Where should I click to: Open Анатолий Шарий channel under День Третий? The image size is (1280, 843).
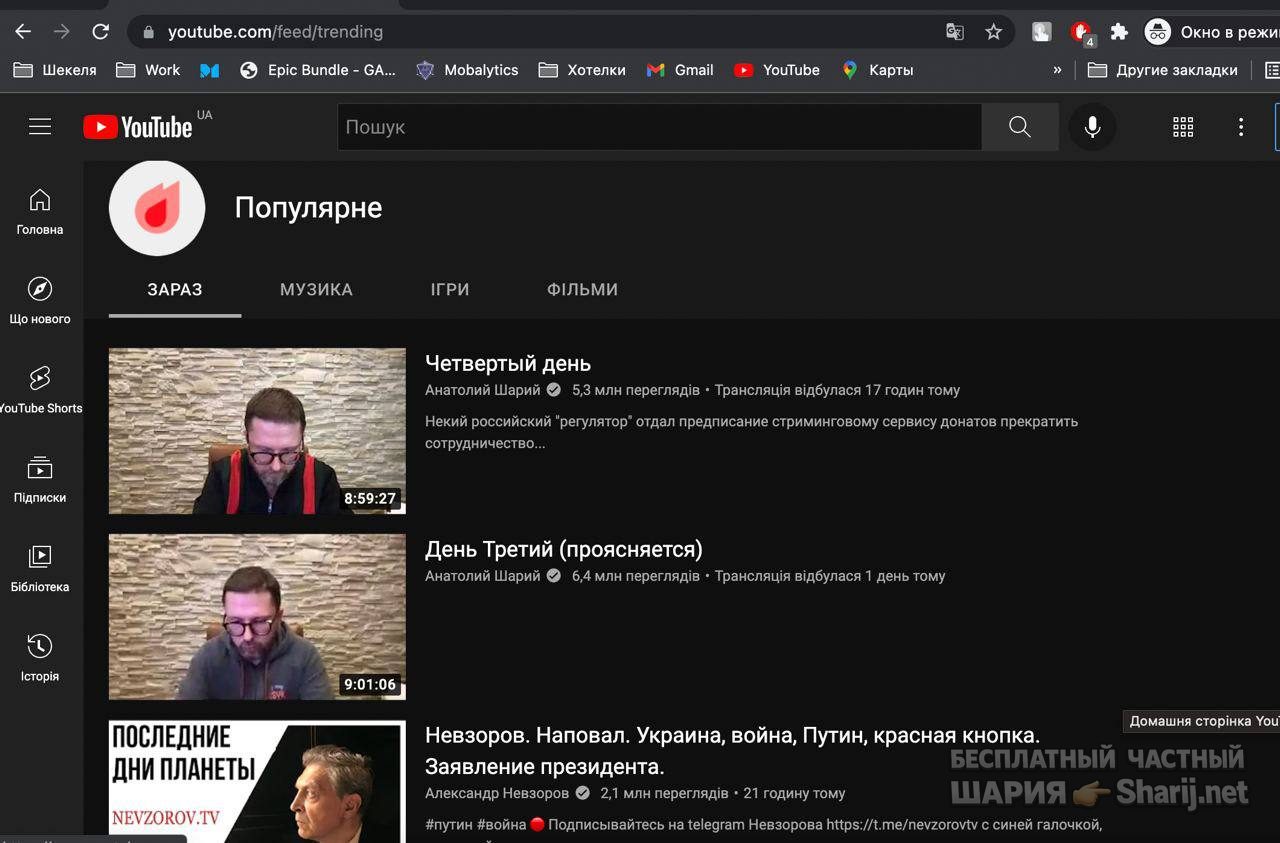[x=482, y=576]
